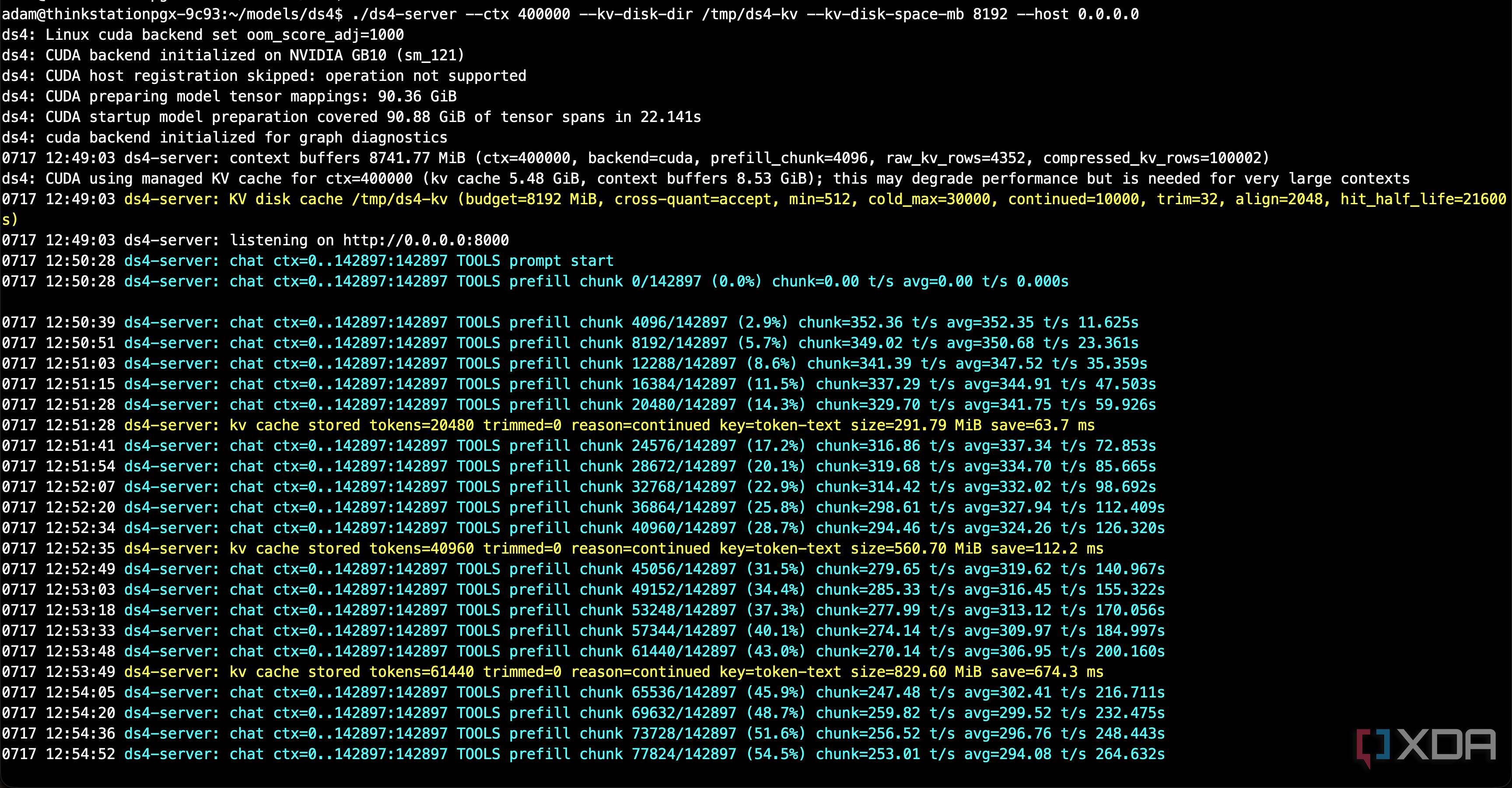
Task: Click 'CUDA using managed KV cache' line
Action: [x=706, y=178]
